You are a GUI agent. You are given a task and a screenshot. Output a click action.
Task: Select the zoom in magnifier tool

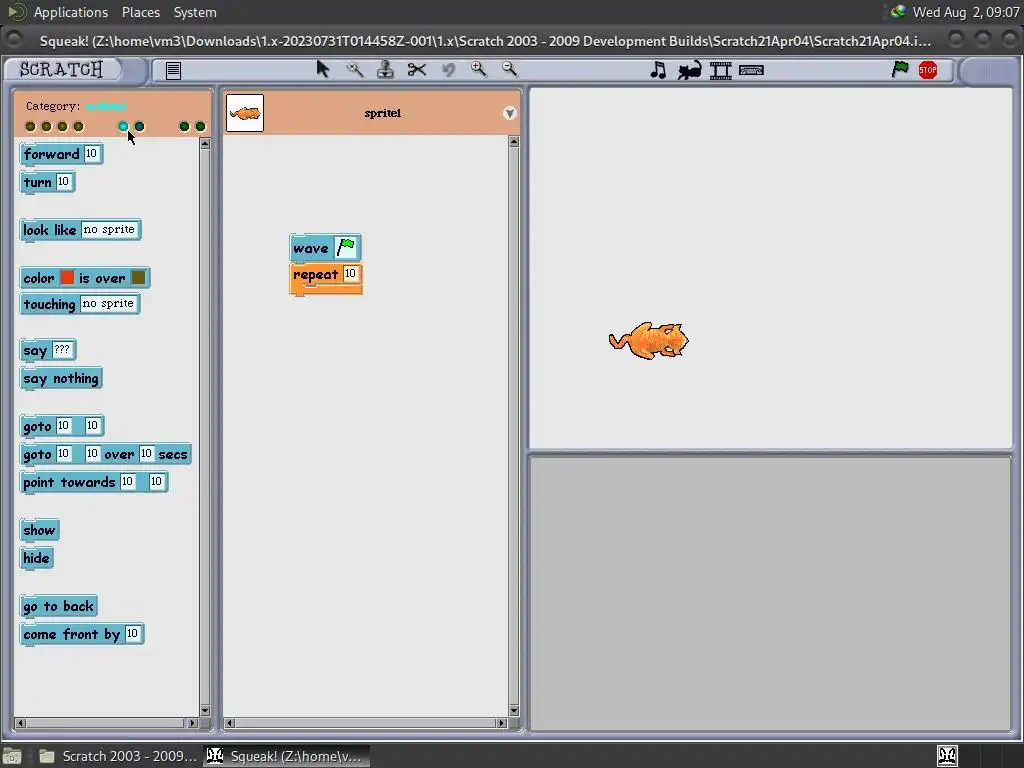[x=479, y=69]
